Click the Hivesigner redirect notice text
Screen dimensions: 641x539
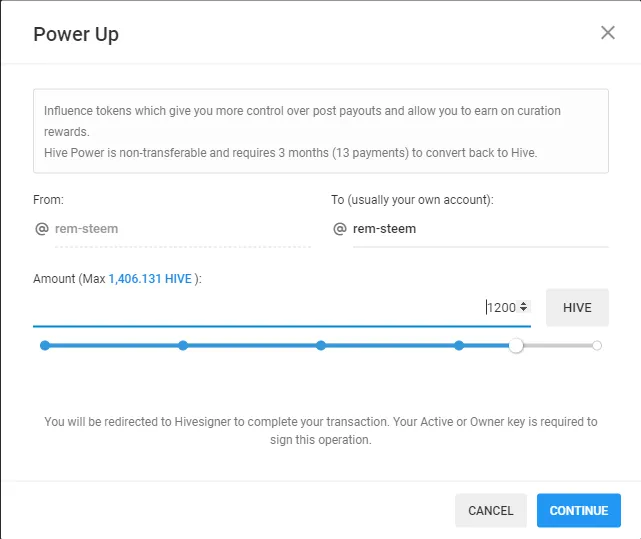(321, 431)
